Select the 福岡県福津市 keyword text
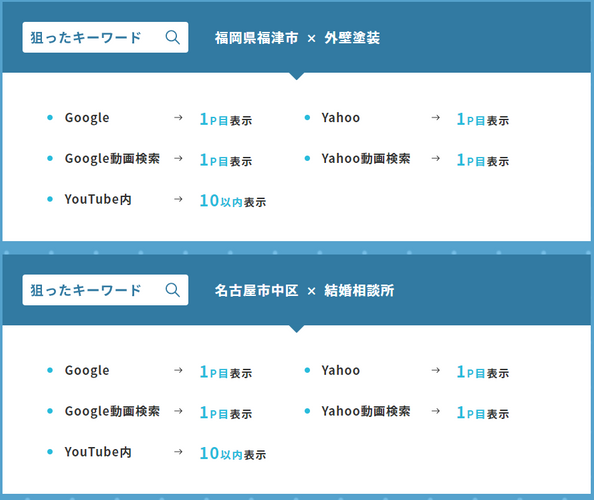 pos(256,38)
